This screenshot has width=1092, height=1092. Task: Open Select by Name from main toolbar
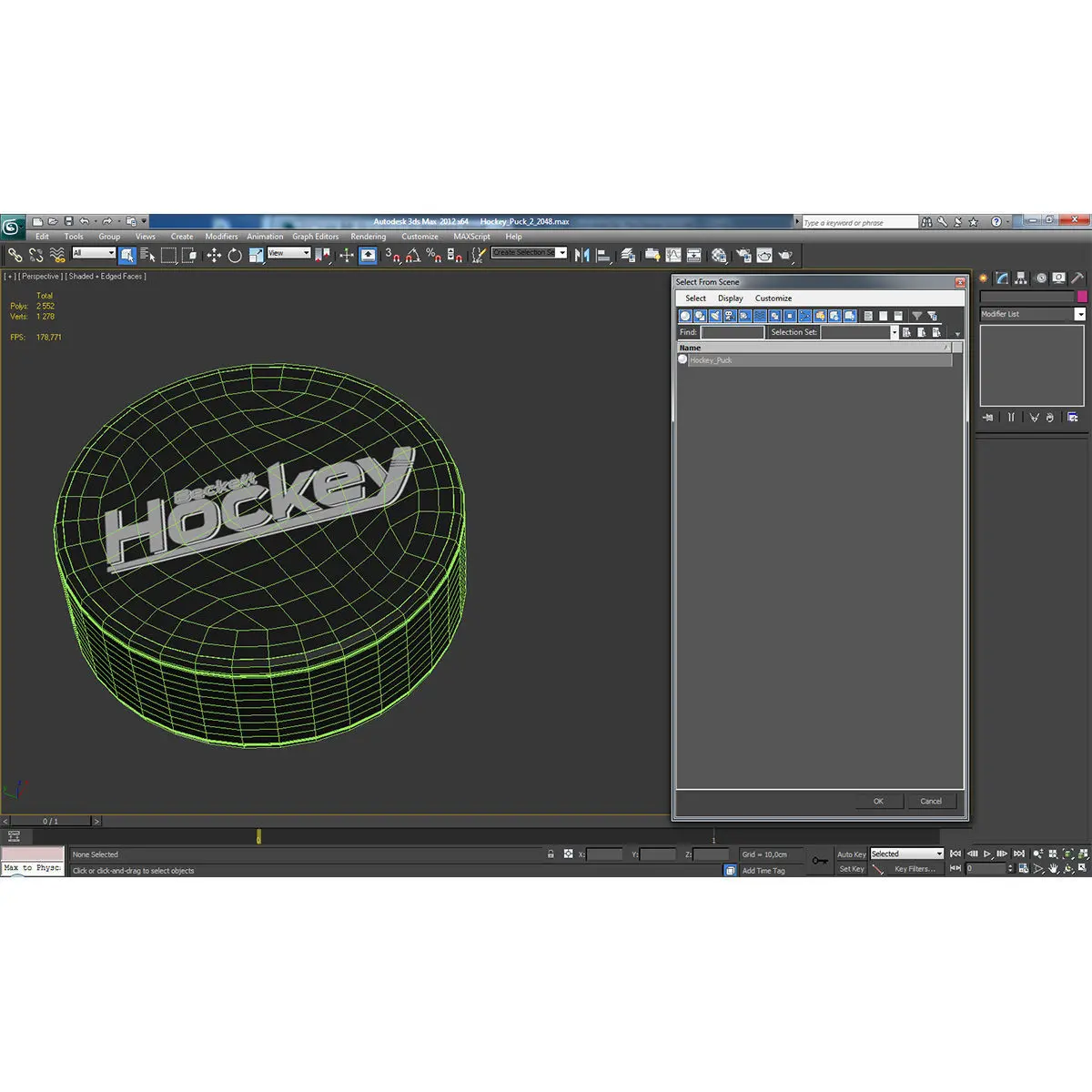(147, 256)
